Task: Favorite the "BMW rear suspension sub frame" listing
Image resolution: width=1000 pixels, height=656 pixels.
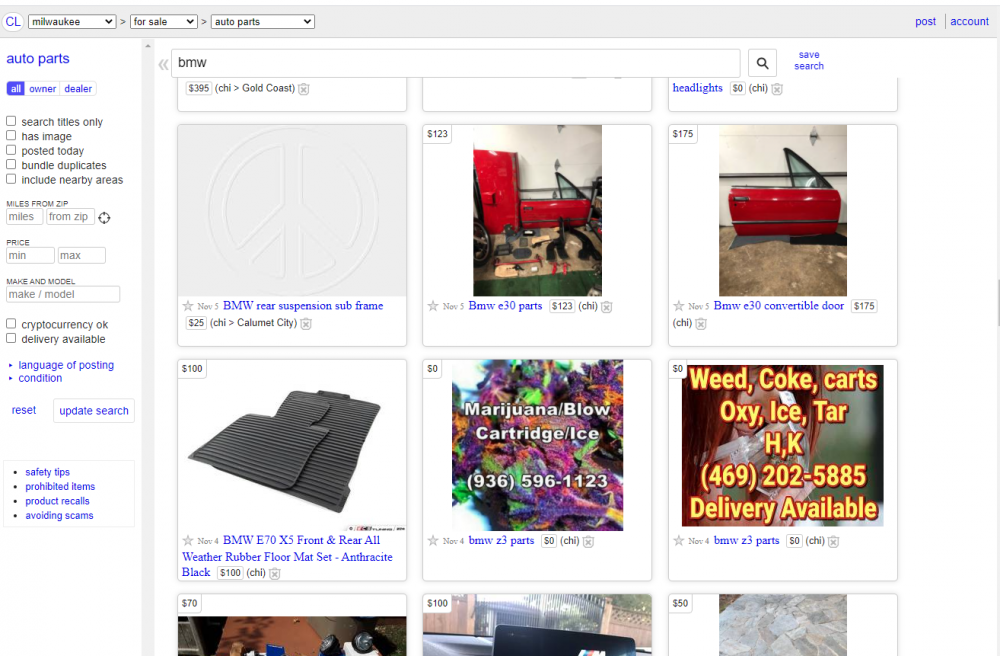Action: (x=188, y=306)
